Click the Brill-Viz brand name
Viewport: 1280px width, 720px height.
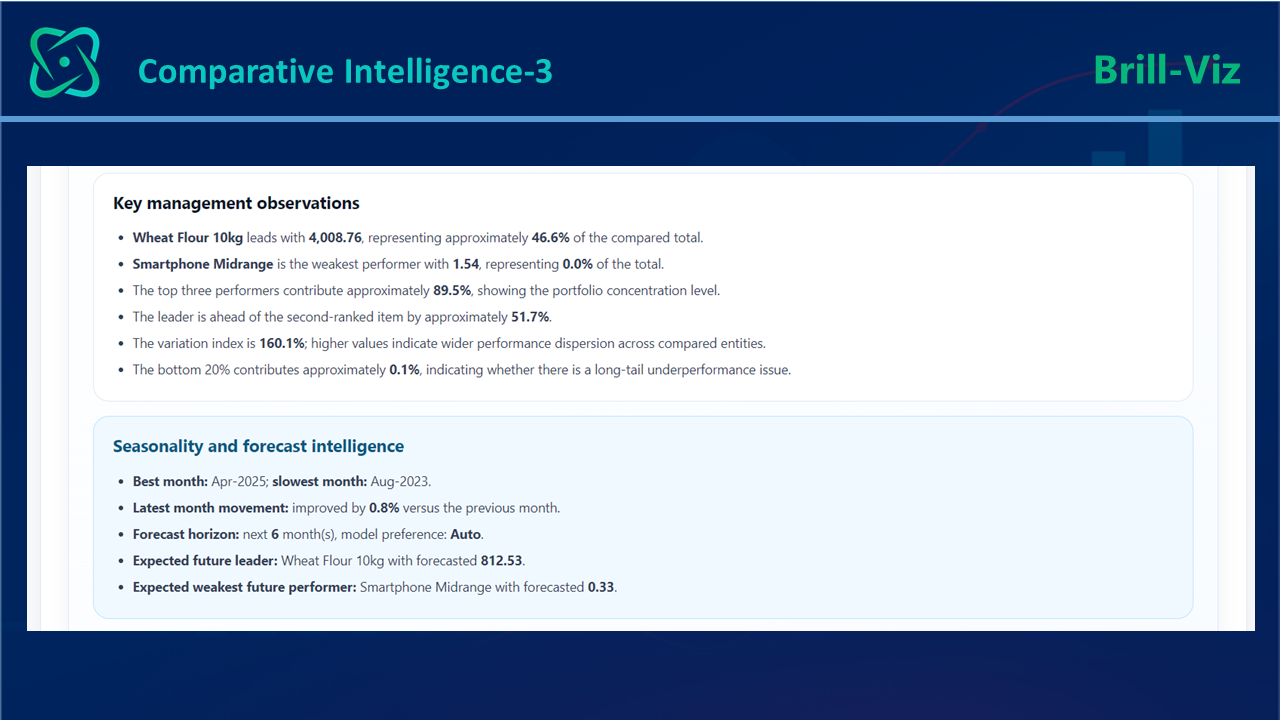point(1167,70)
